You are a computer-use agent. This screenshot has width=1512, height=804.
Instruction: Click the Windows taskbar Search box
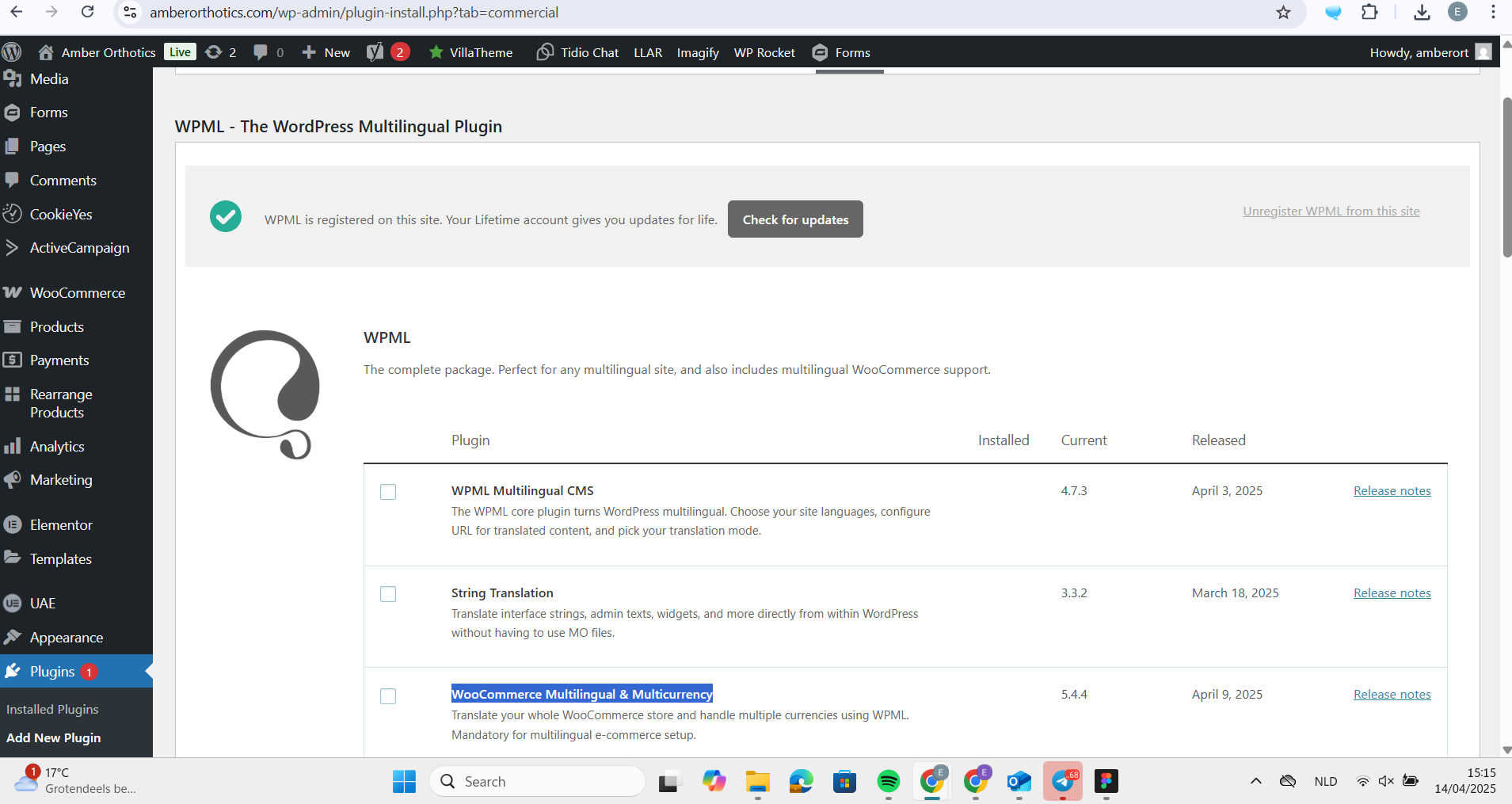coord(538,782)
